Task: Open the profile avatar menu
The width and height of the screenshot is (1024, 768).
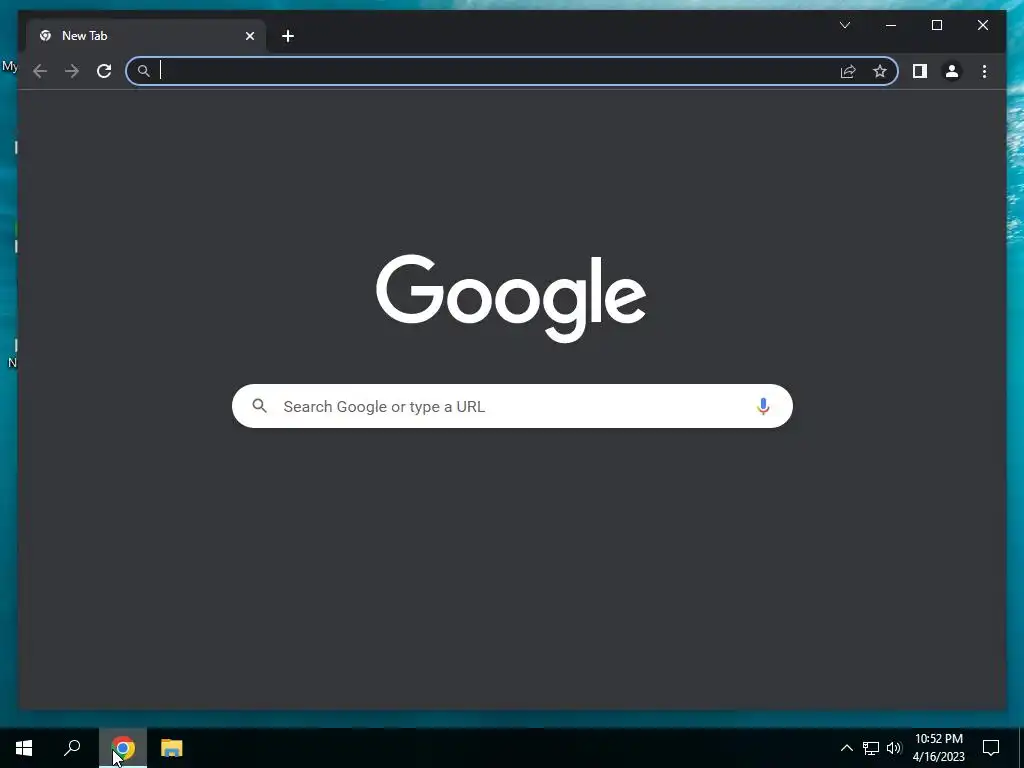Action: point(952,71)
